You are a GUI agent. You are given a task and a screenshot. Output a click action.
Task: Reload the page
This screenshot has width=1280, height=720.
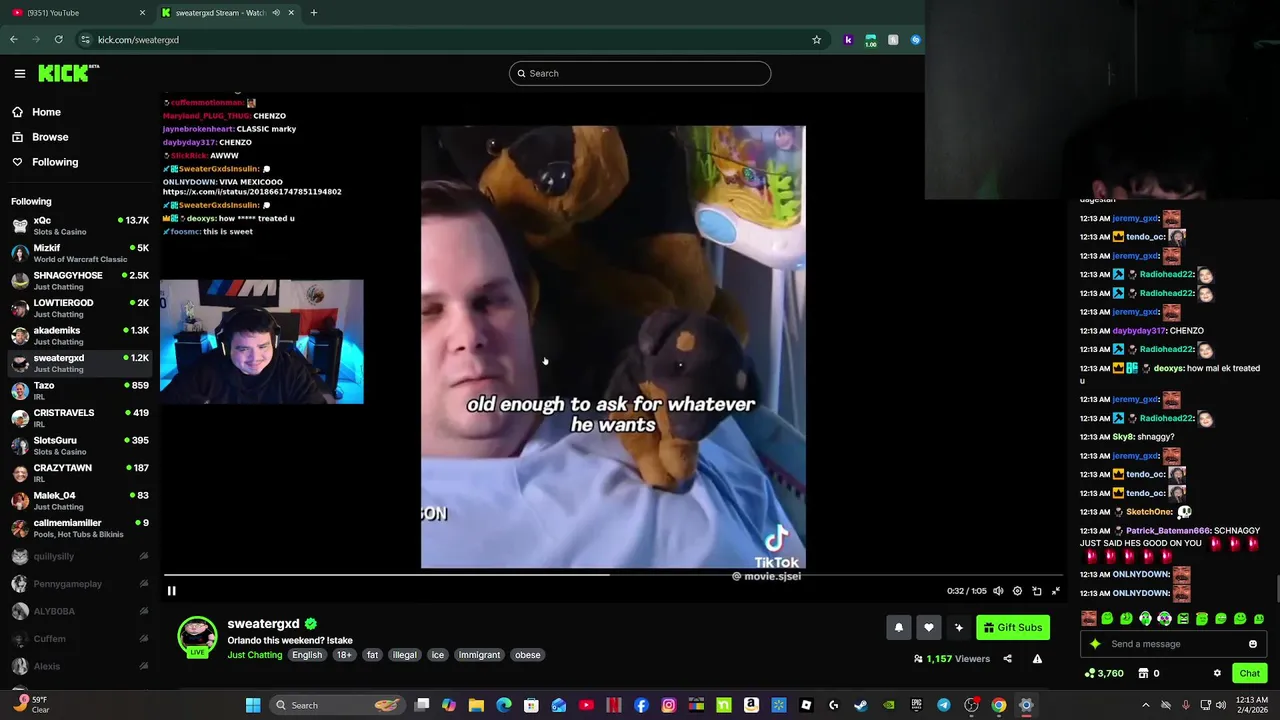tap(58, 39)
